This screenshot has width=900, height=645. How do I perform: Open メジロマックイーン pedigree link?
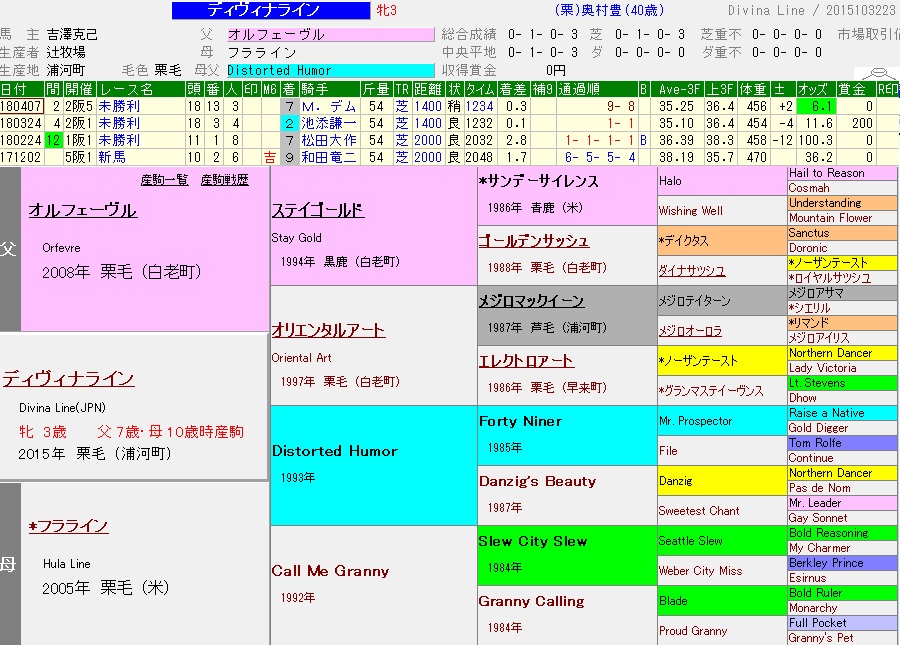tap(531, 301)
